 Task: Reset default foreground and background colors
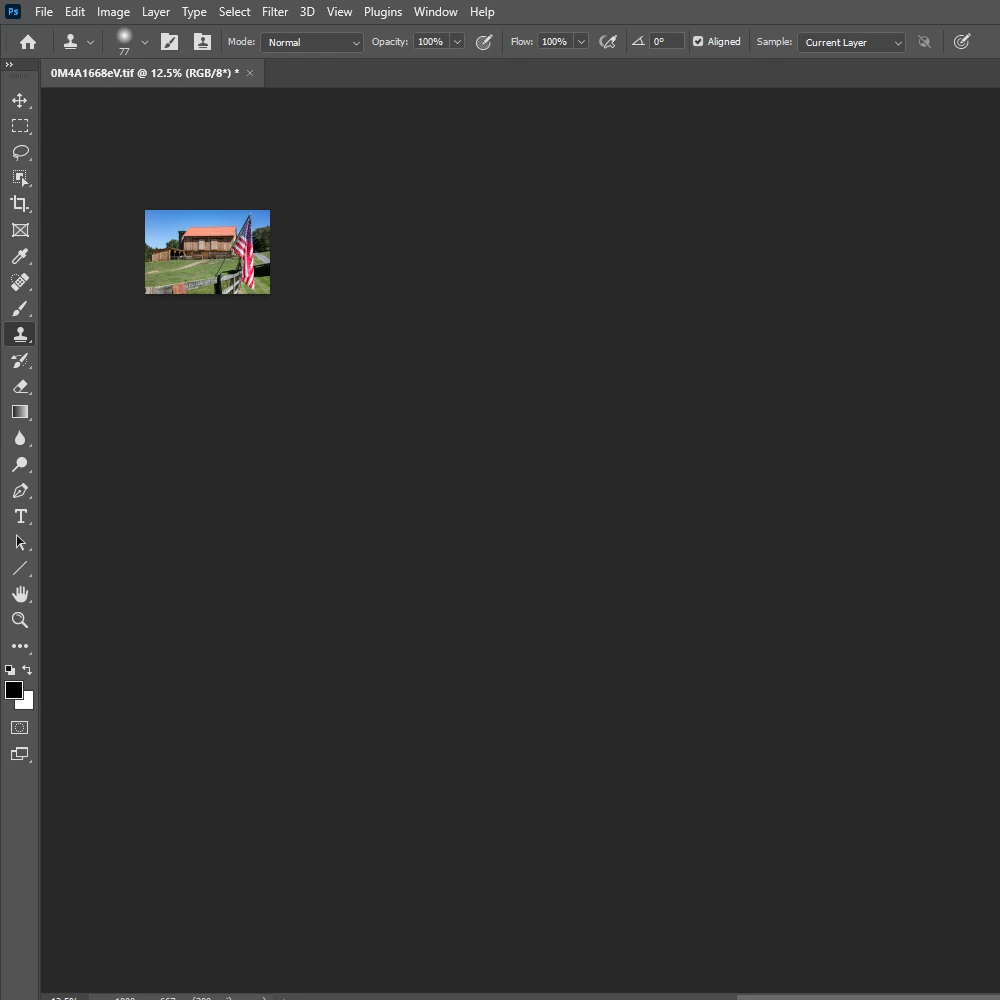[x=10, y=670]
